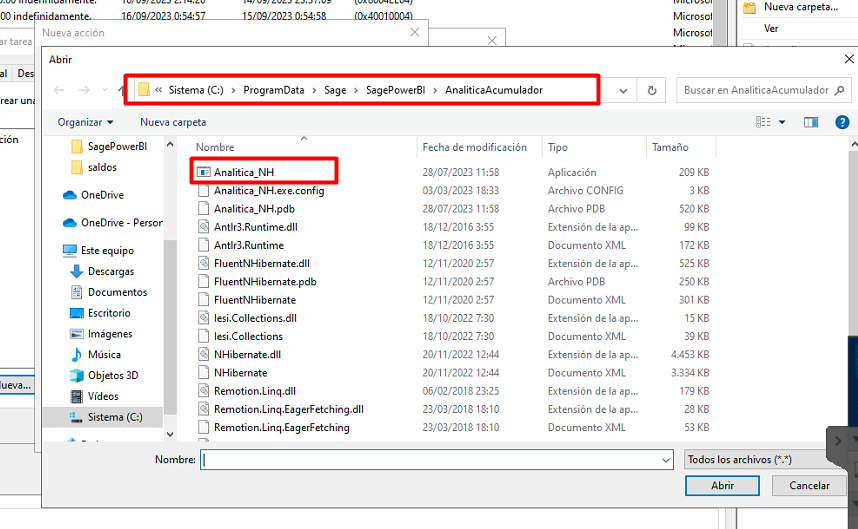
Task: Open Descargas folder in sidebar
Action: [102, 271]
